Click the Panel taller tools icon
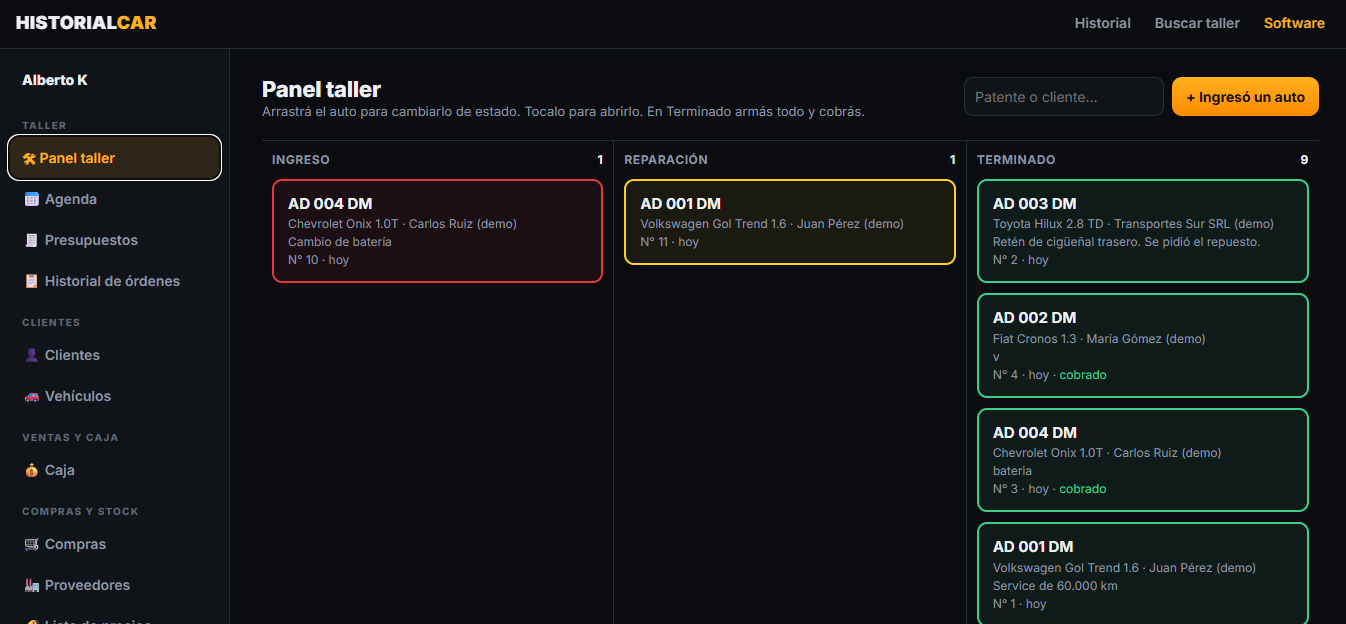 click(x=29, y=158)
